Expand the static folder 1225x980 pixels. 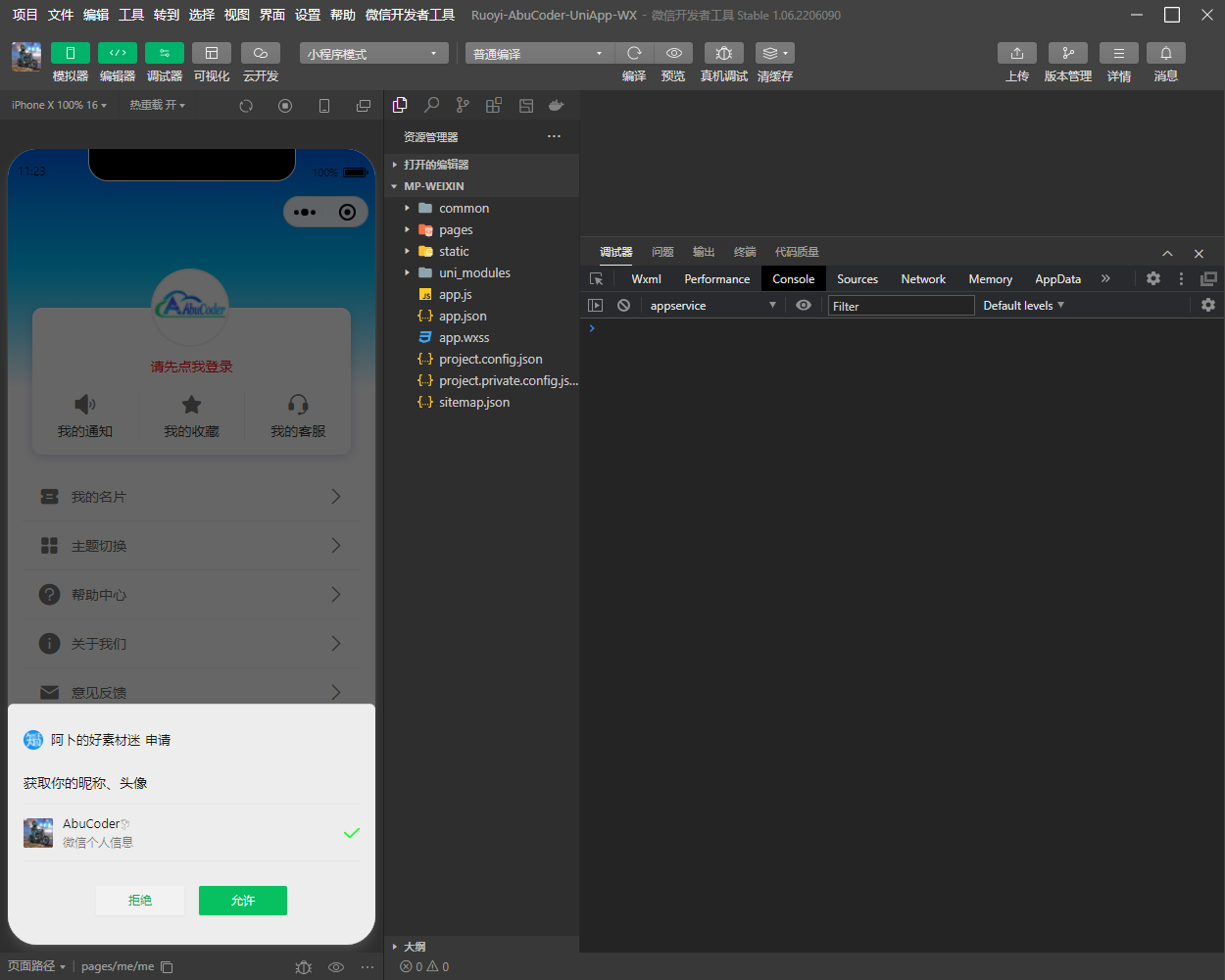481,251
